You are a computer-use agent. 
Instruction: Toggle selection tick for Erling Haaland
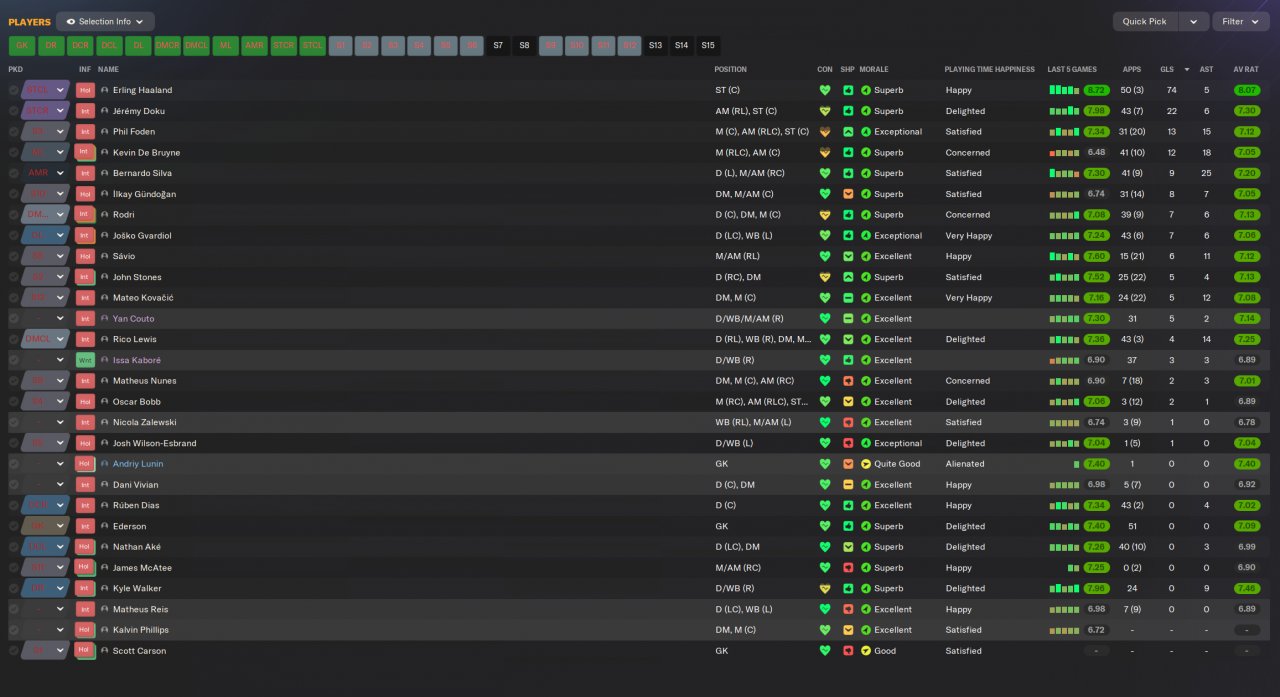tap(14, 90)
